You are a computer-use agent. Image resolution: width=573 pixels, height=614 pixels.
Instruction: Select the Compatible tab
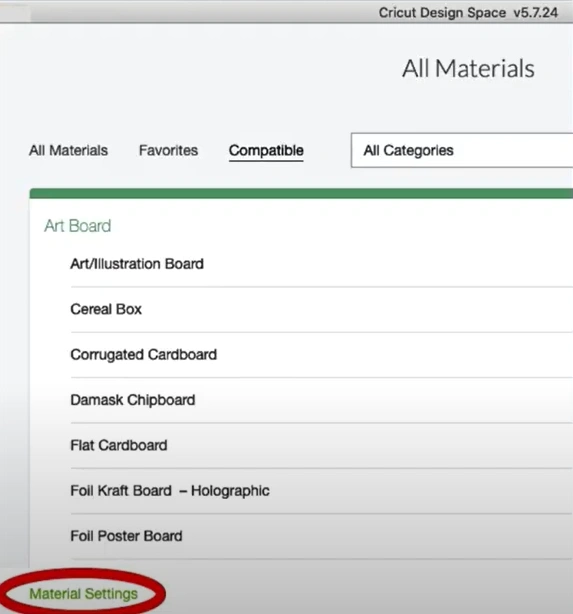coord(266,151)
